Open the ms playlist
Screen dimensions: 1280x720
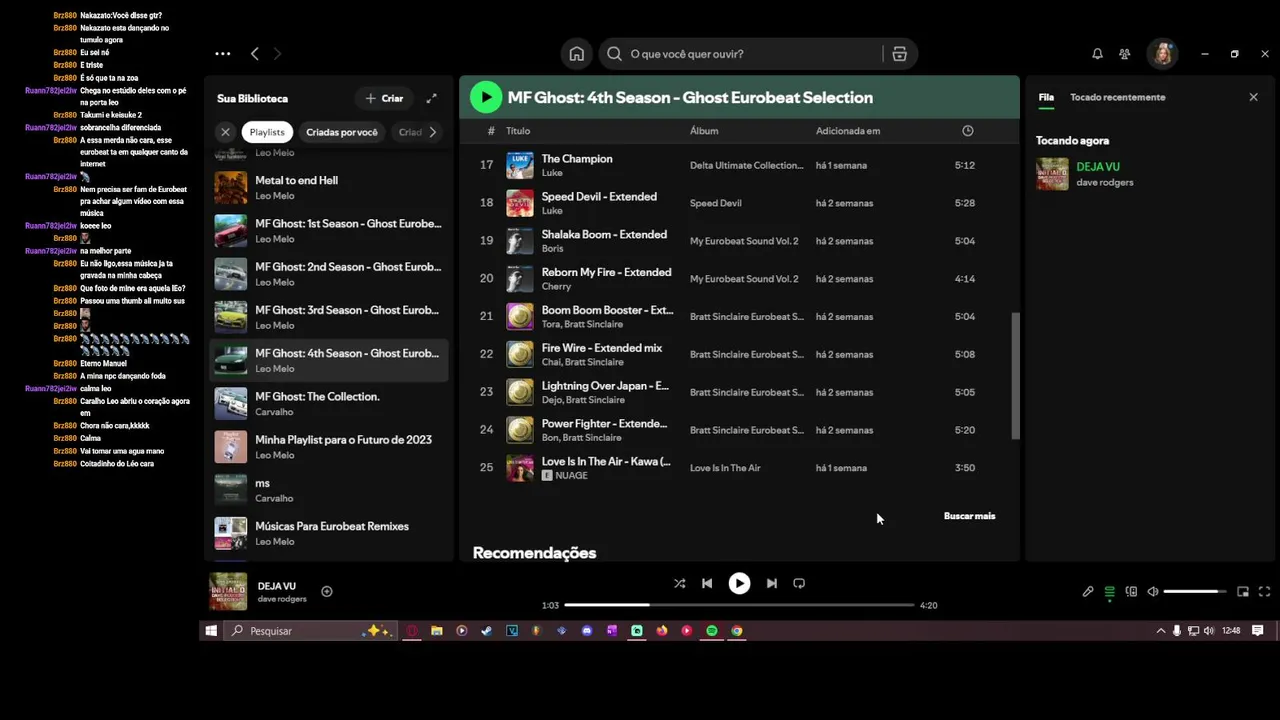click(x=329, y=490)
